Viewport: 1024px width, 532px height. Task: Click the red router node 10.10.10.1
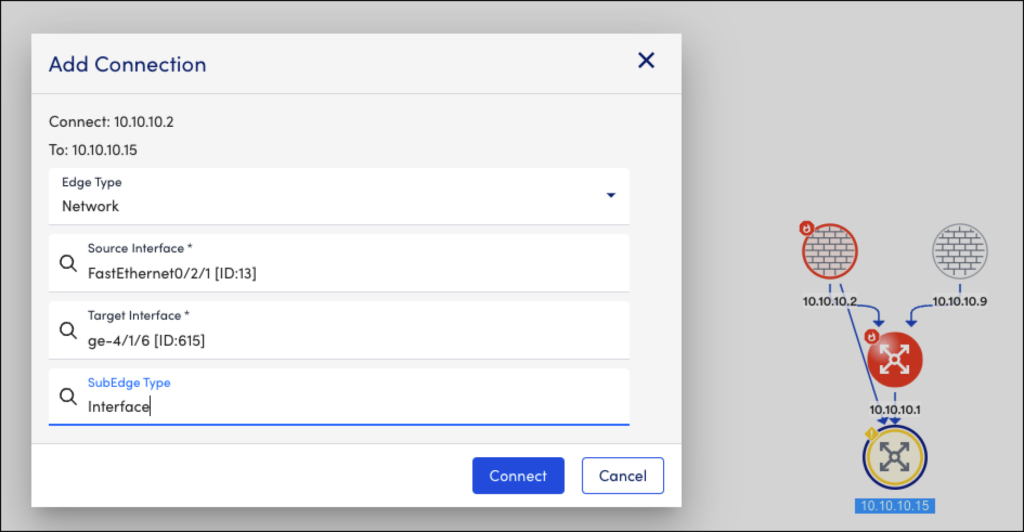(894, 359)
